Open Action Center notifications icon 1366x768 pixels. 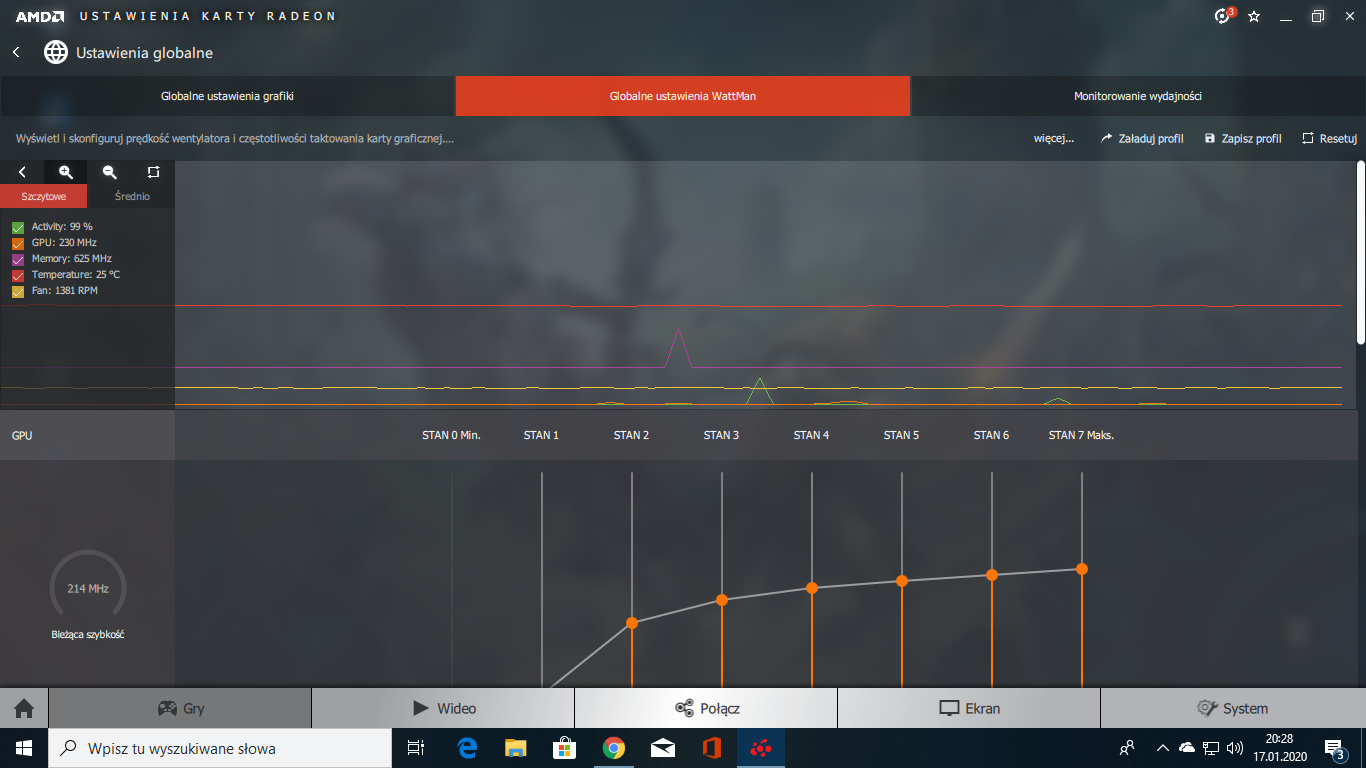(x=1334, y=748)
